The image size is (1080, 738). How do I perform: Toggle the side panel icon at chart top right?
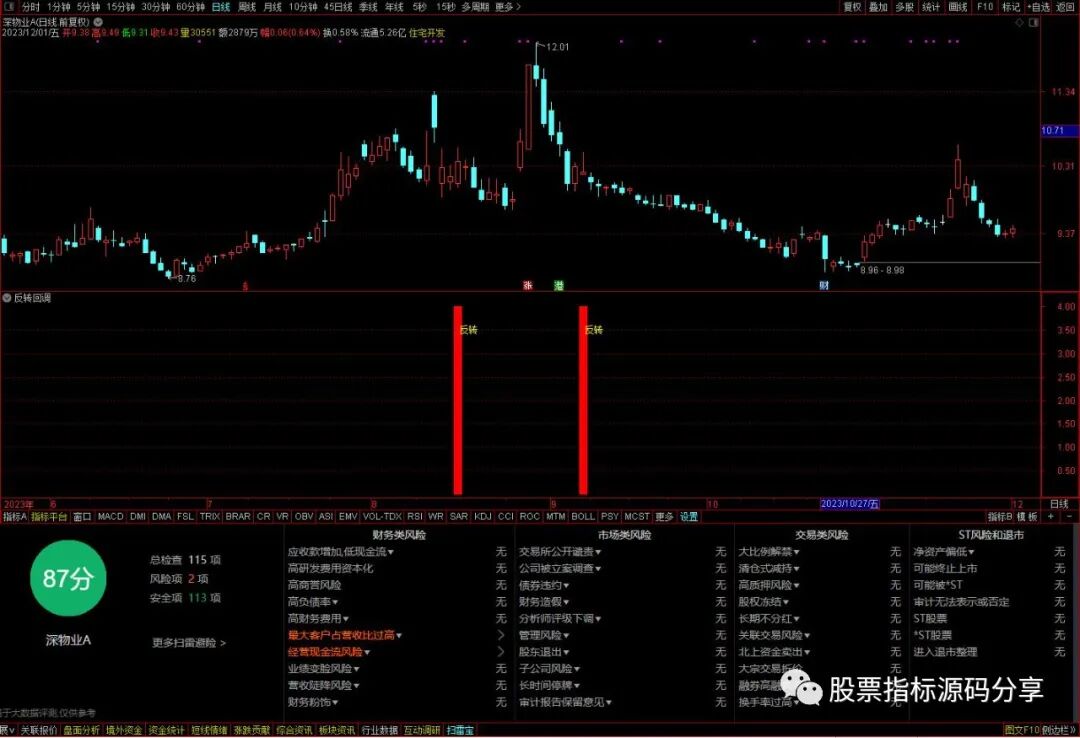[x=1033, y=23]
